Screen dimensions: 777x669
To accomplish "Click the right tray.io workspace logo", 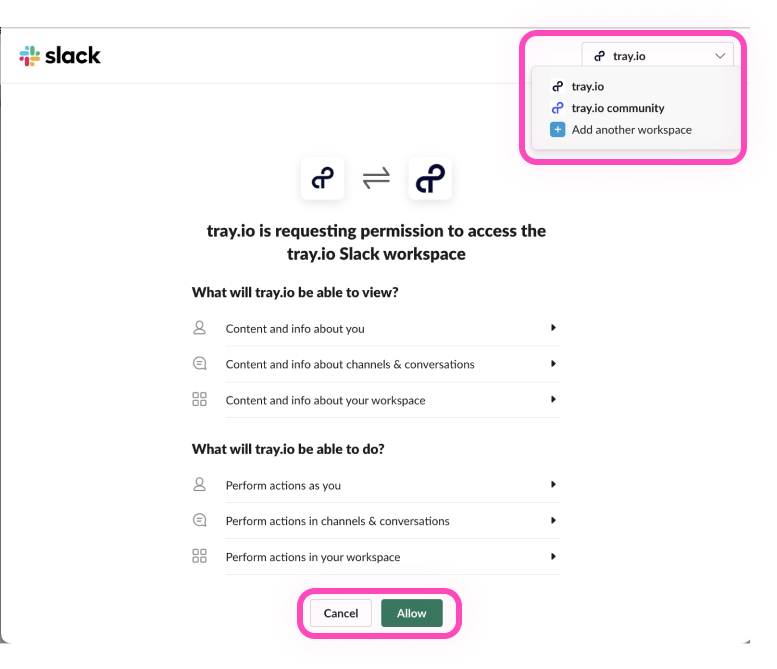I will pyautogui.click(x=431, y=178).
